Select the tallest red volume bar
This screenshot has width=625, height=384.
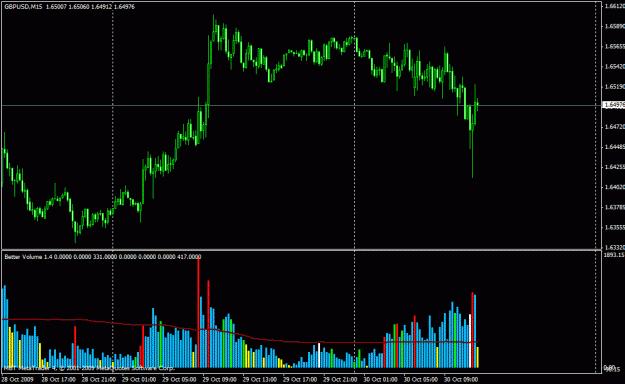click(x=198, y=313)
